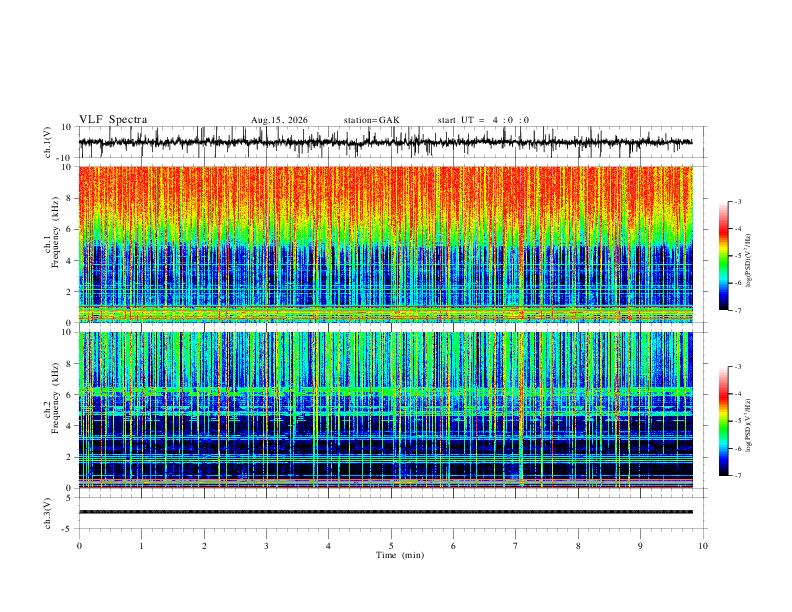The height and width of the screenshot is (612, 792).
Task: Select the Time (min) axis label
Action: 400,555
